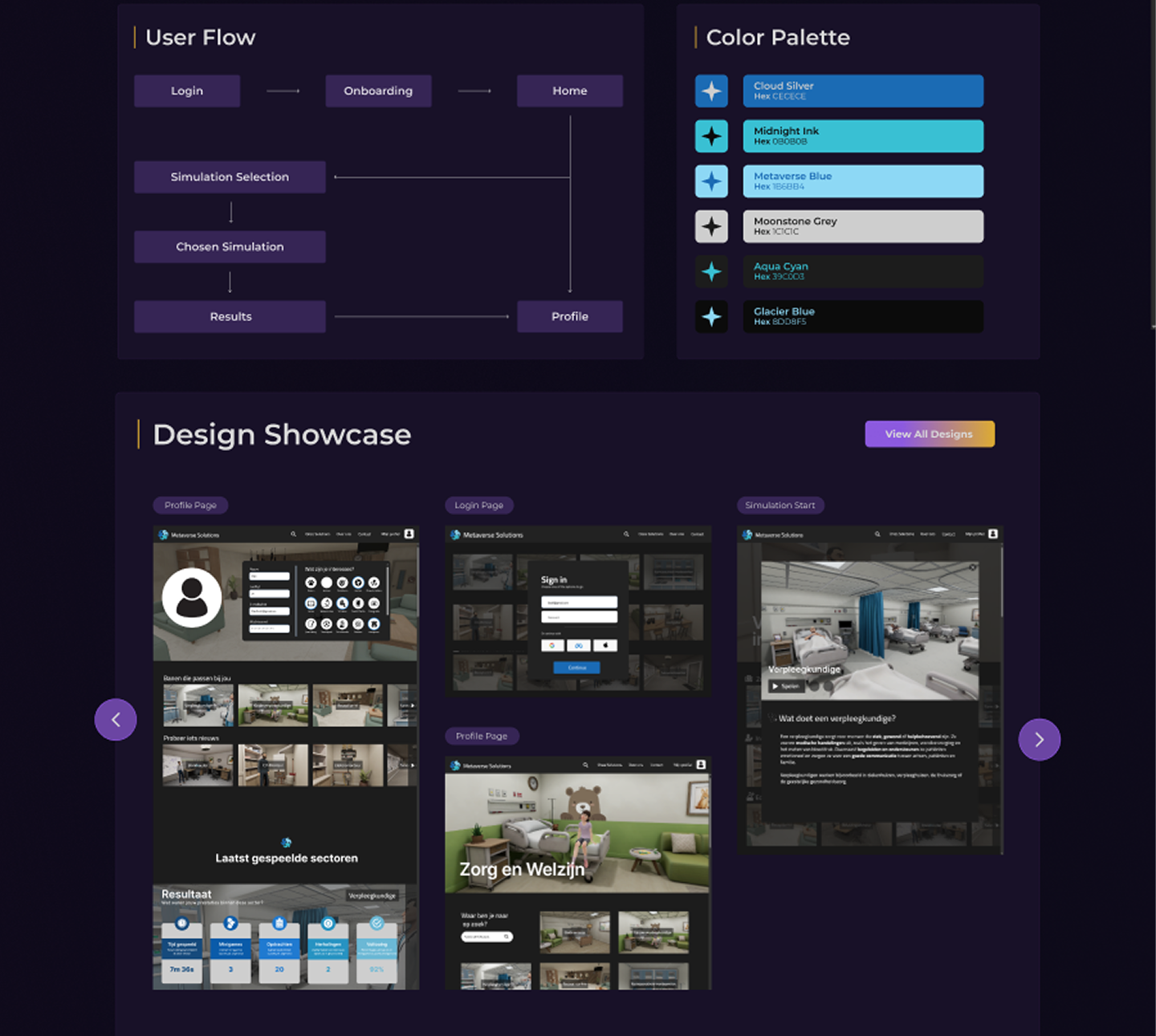This screenshot has width=1156, height=1036.
Task: Click the Profile box in User Flow
Action: tap(570, 317)
